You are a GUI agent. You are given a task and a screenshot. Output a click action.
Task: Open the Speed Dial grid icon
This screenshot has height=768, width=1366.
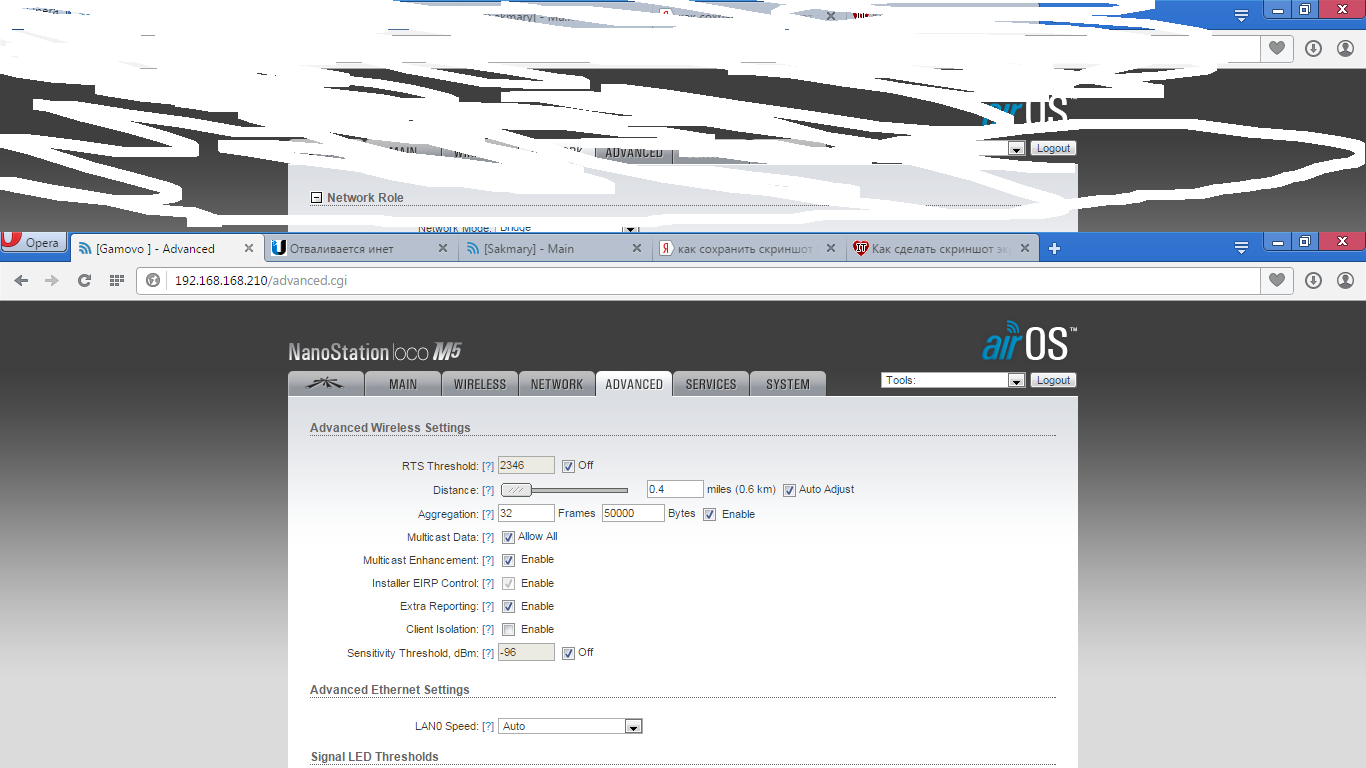[116, 281]
